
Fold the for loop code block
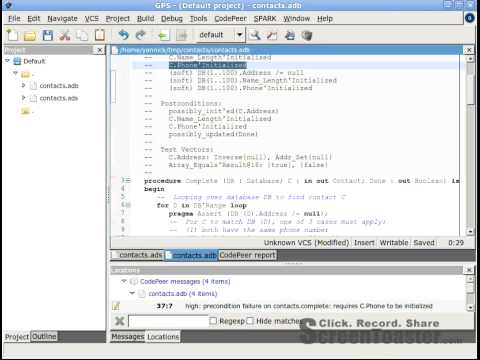(128, 205)
